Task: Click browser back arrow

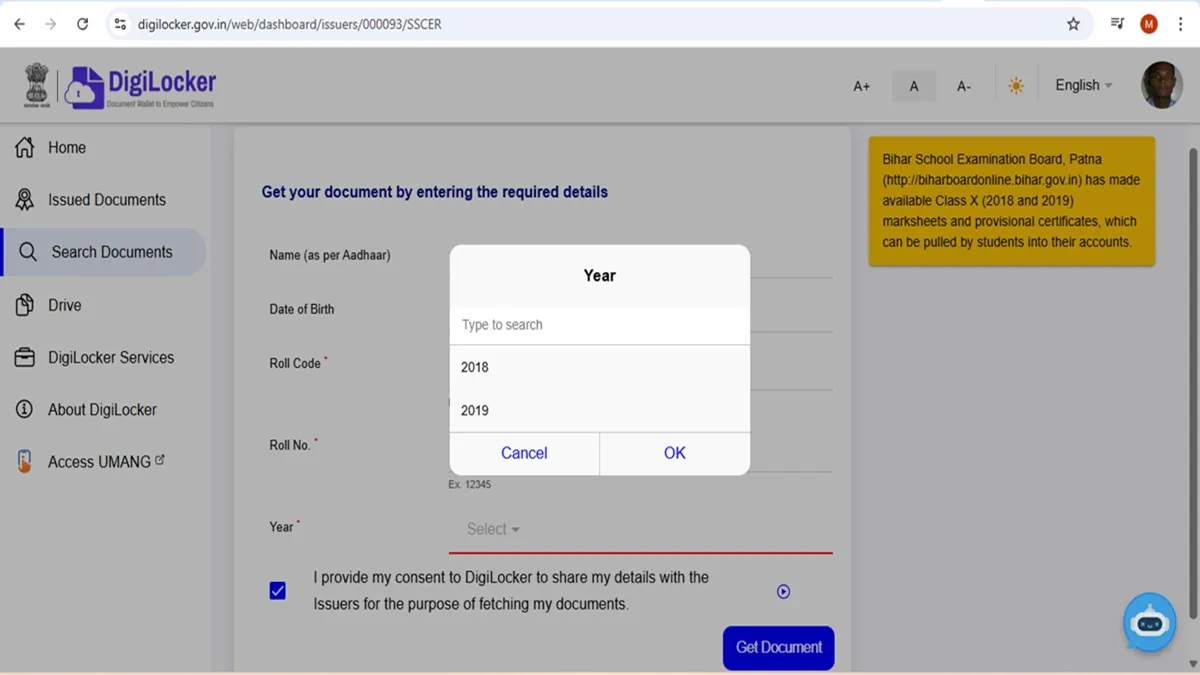Action: (x=19, y=24)
